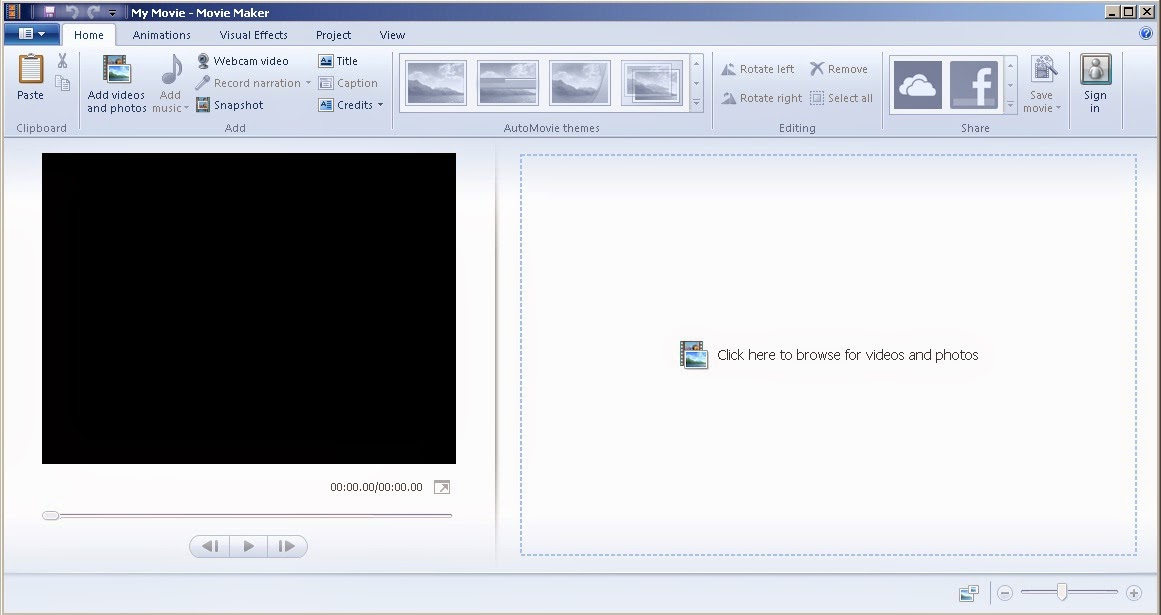Select the second AutoMovie theme thumbnail
The width and height of the screenshot is (1161, 615).
(x=508, y=81)
